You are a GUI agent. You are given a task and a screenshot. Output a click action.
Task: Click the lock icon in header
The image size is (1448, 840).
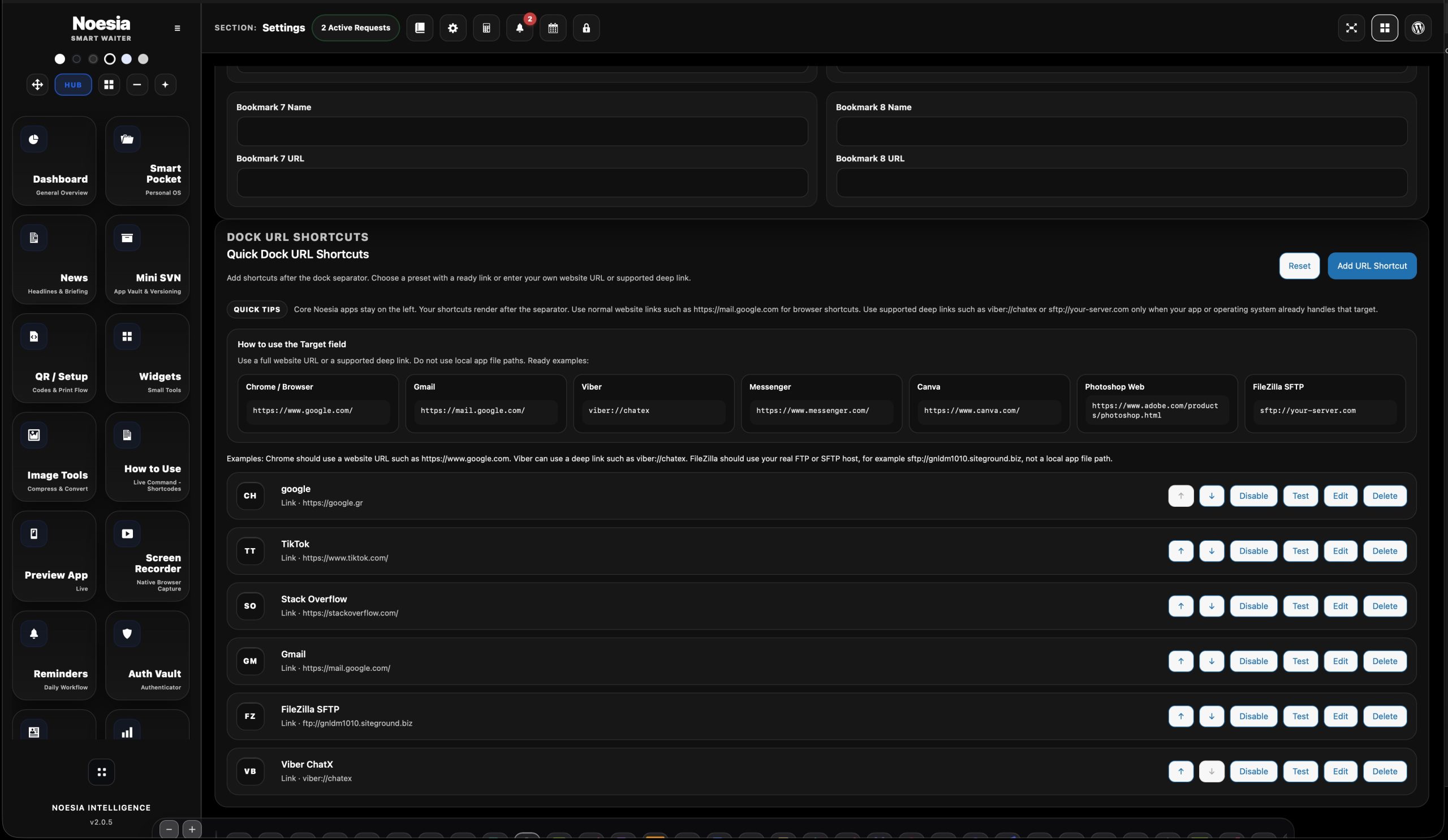[586, 28]
